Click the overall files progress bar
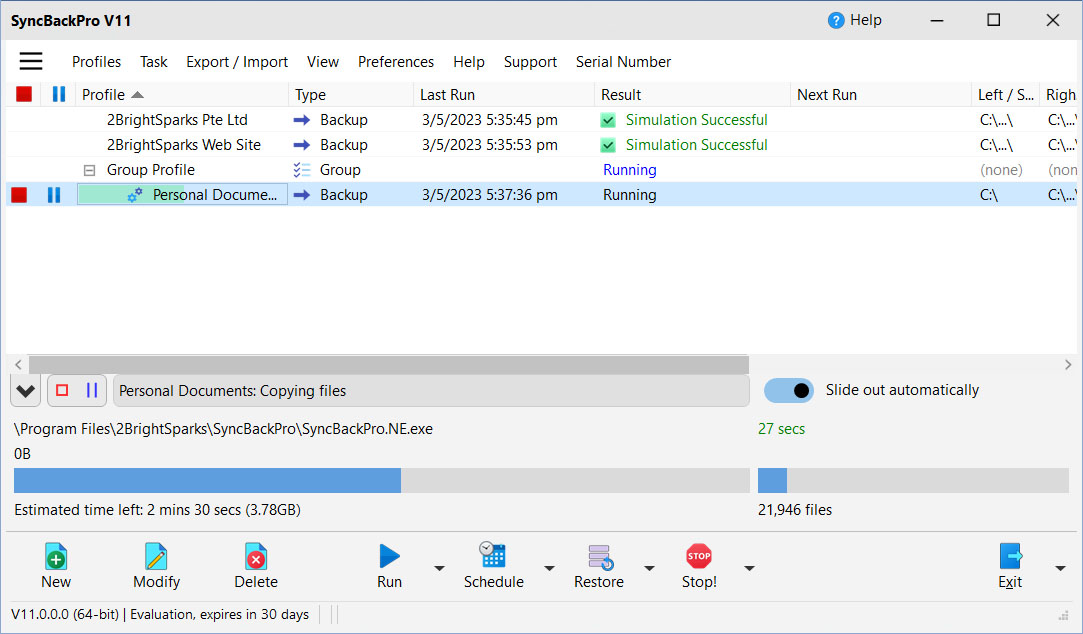The width and height of the screenshot is (1083, 634). tap(913, 481)
